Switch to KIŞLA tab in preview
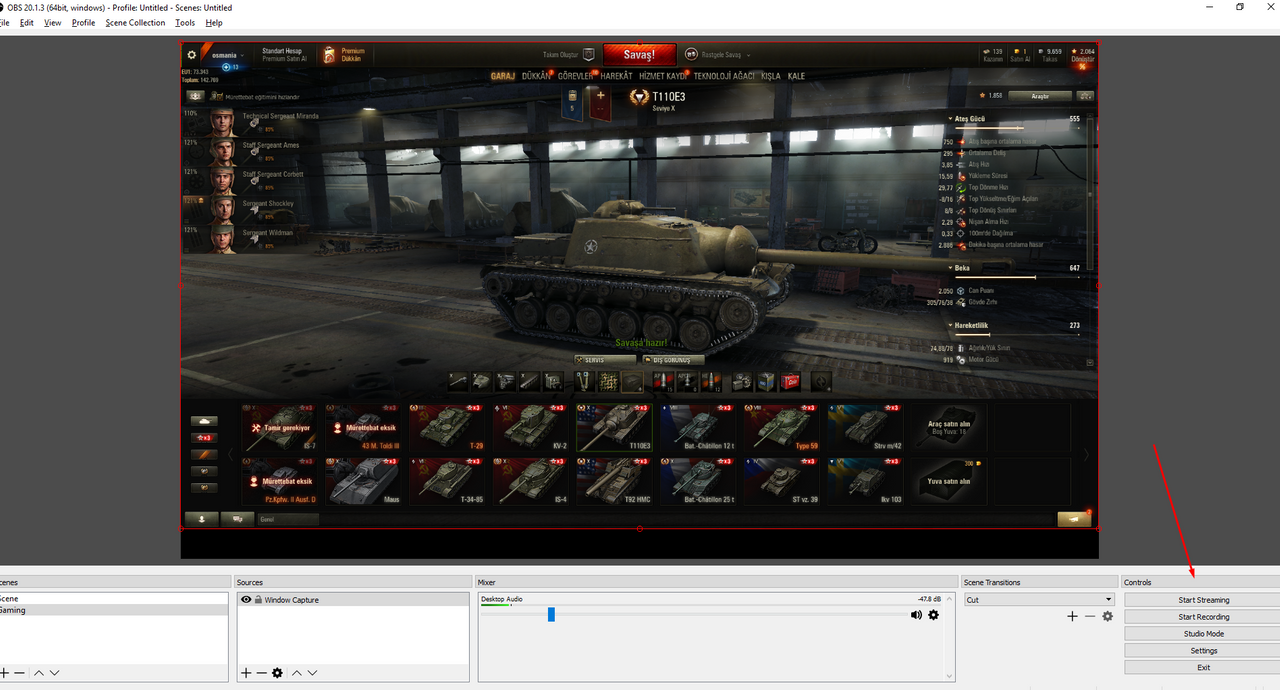The height and width of the screenshot is (690, 1280). [x=771, y=76]
